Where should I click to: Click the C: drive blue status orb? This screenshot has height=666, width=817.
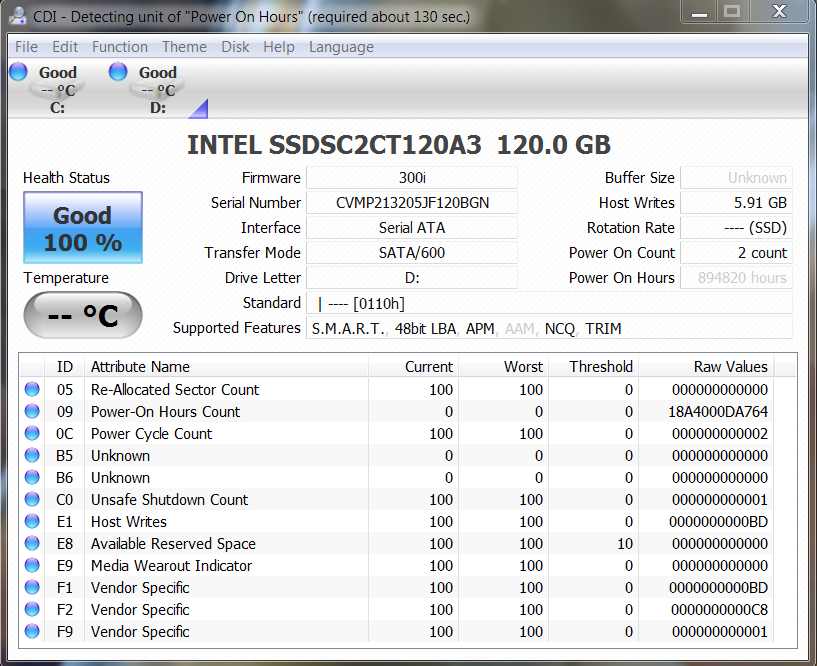[18, 72]
